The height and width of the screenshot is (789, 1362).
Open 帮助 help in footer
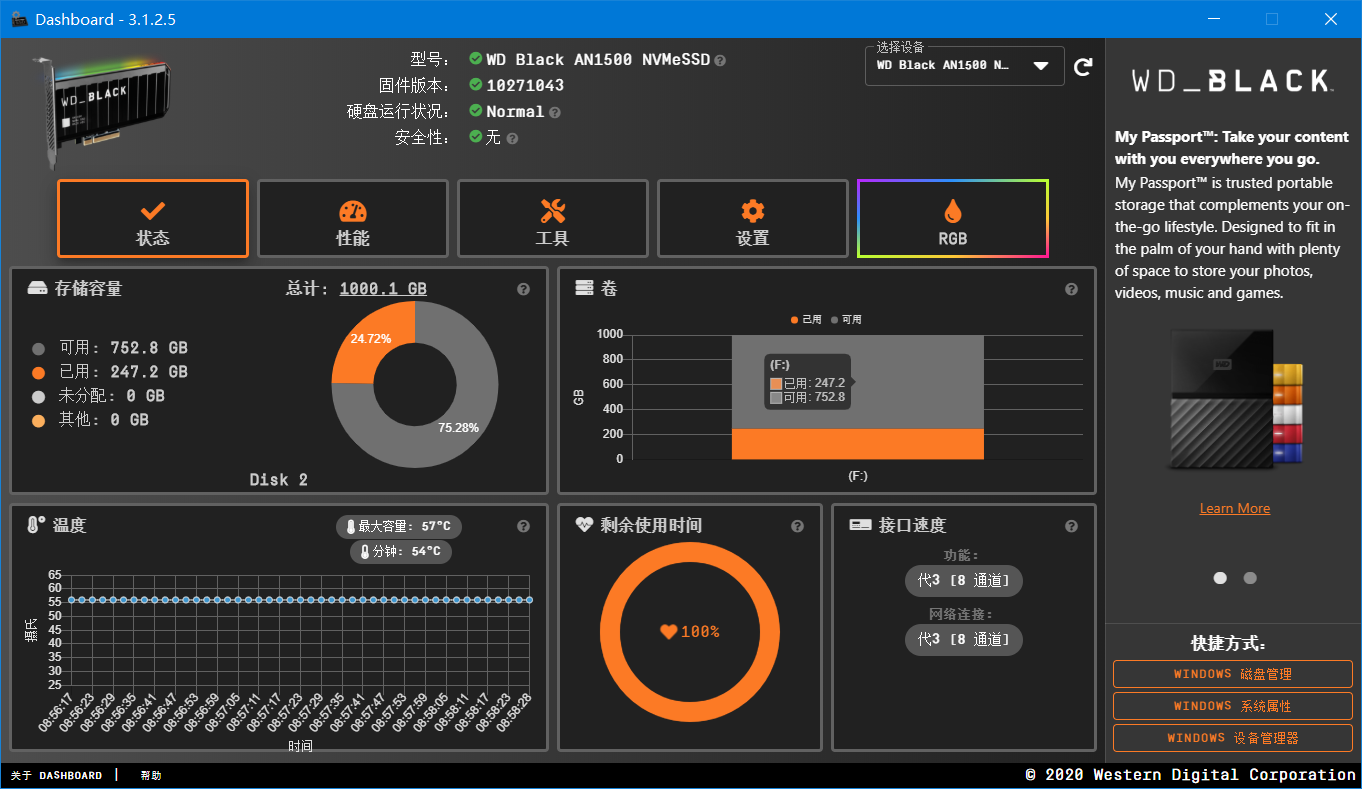[151, 776]
